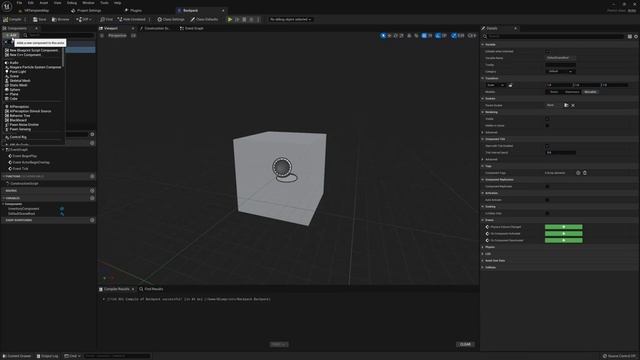Open viewport options hamburger menu
Screen dimensions: 640x360
pyautogui.click(x=102, y=36)
